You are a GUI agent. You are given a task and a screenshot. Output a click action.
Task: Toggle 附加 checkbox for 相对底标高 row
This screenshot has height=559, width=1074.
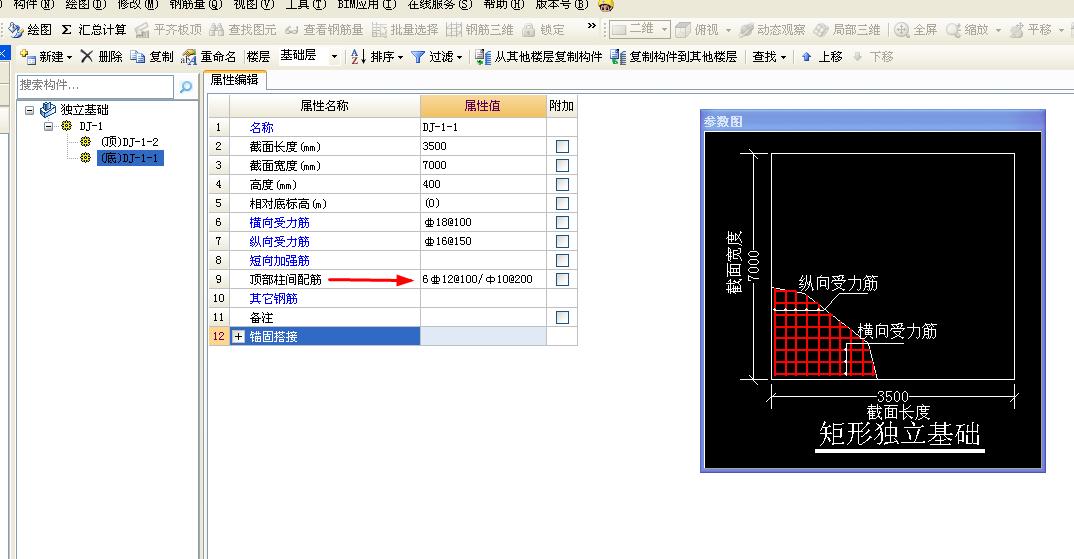(x=562, y=203)
